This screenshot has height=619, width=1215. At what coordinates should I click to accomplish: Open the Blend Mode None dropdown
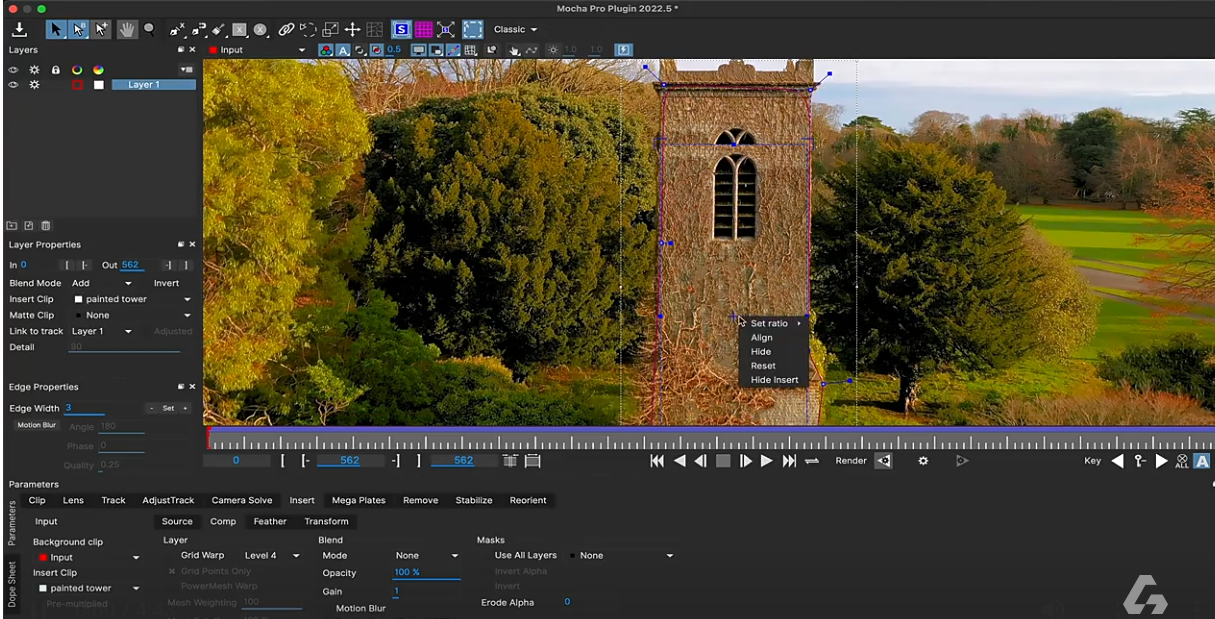click(426, 555)
